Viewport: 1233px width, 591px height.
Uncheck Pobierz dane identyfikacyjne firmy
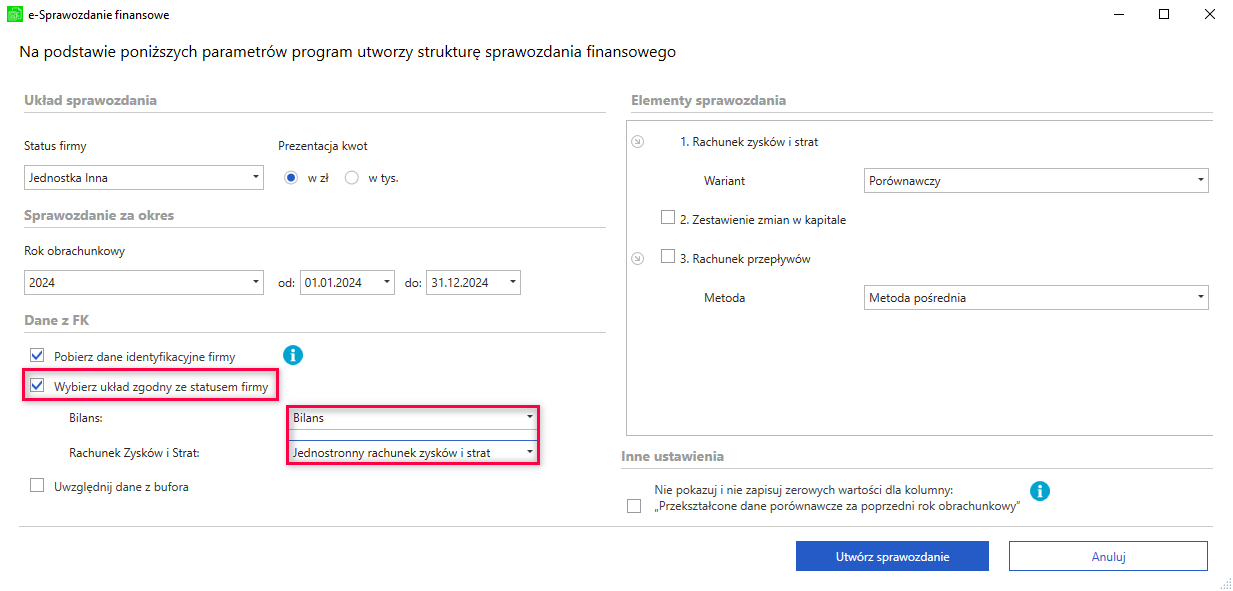[x=38, y=356]
